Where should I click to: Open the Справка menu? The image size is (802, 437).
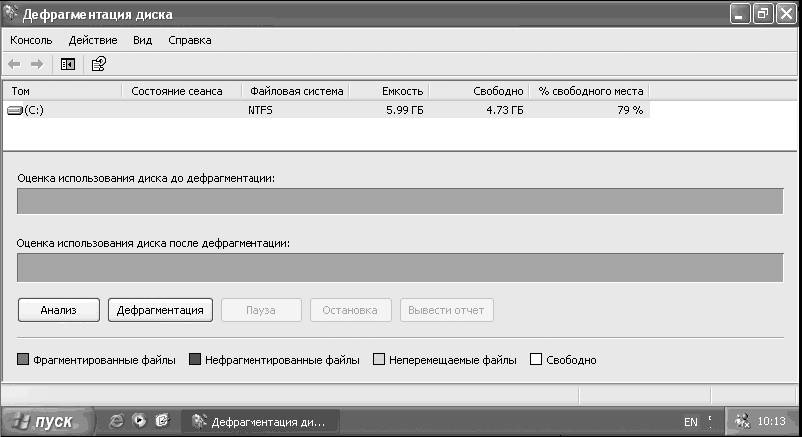click(190, 40)
